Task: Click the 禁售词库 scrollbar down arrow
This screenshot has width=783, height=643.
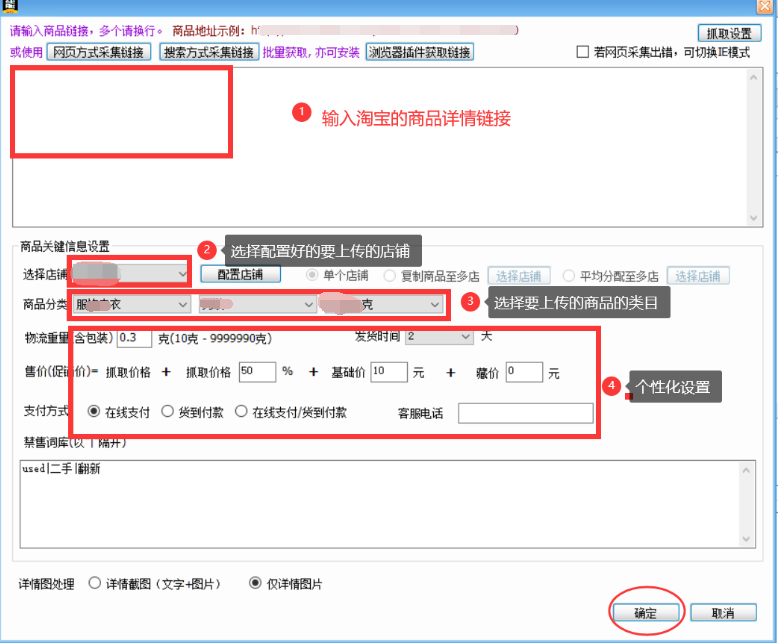Action: pyautogui.click(x=746, y=539)
